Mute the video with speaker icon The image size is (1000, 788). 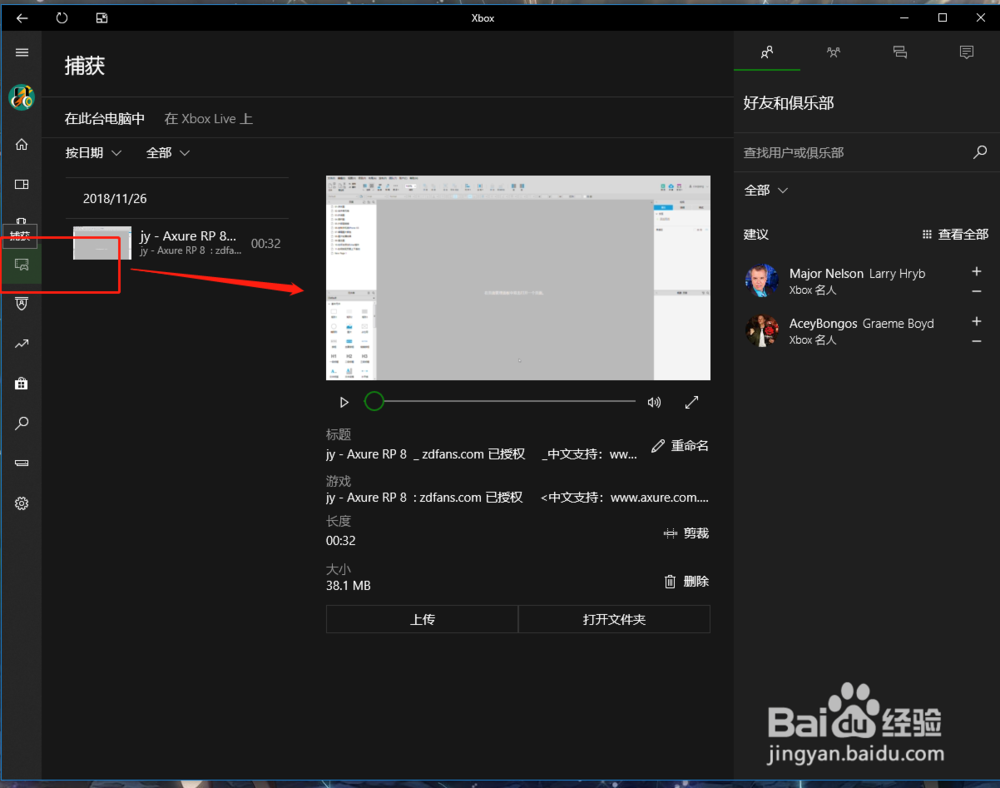tap(654, 402)
